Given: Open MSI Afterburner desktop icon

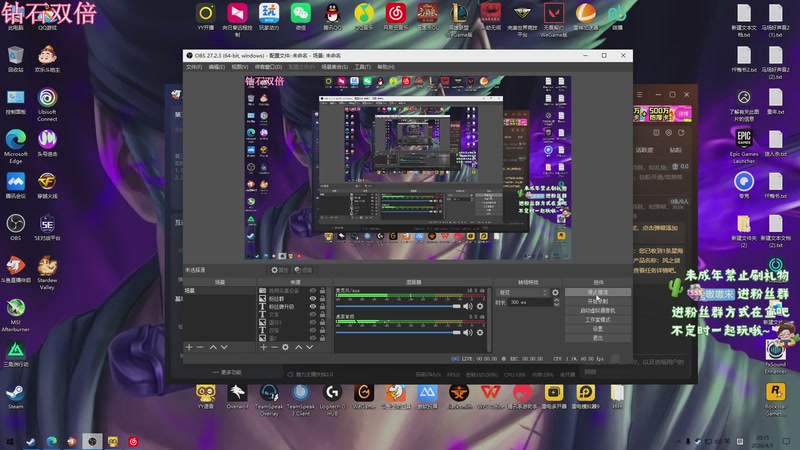Looking at the screenshot, I should coord(16,315).
